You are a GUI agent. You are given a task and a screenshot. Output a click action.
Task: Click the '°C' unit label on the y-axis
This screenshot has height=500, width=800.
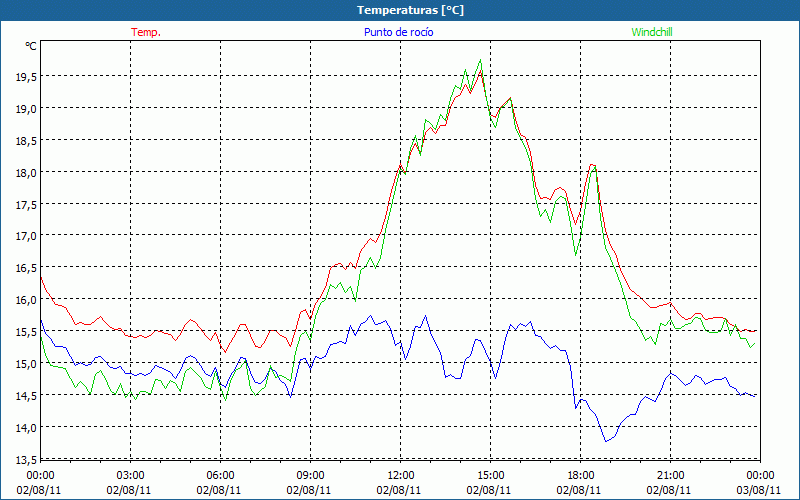(x=31, y=46)
